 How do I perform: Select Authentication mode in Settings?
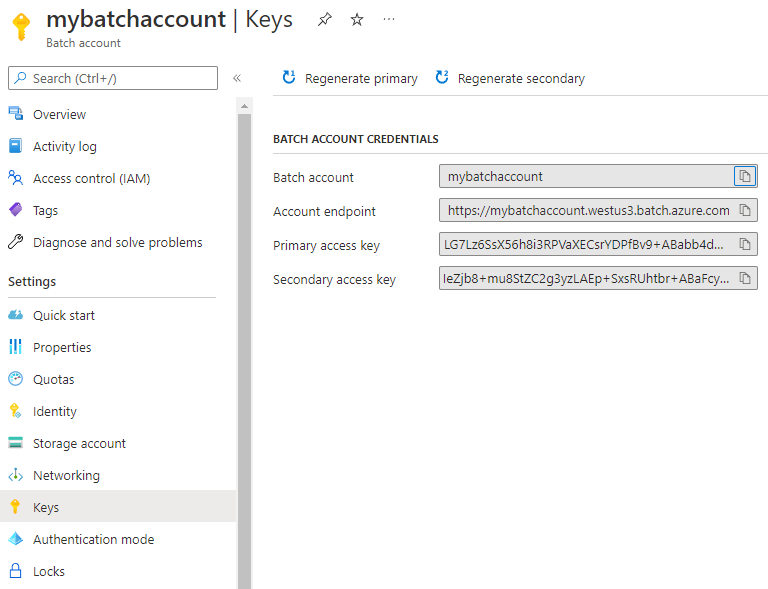[93, 539]
